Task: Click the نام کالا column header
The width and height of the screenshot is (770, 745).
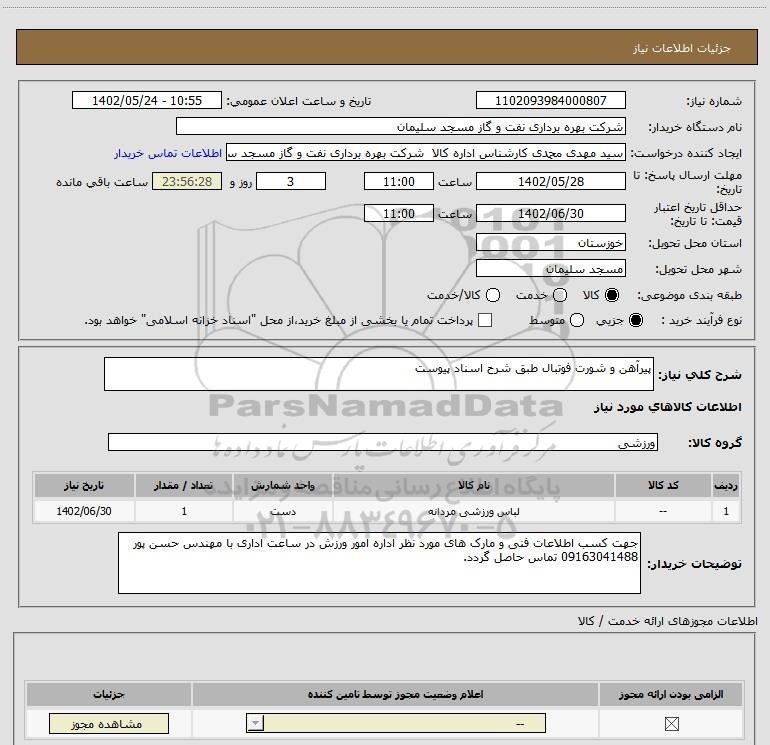Action: pos(474,485)
